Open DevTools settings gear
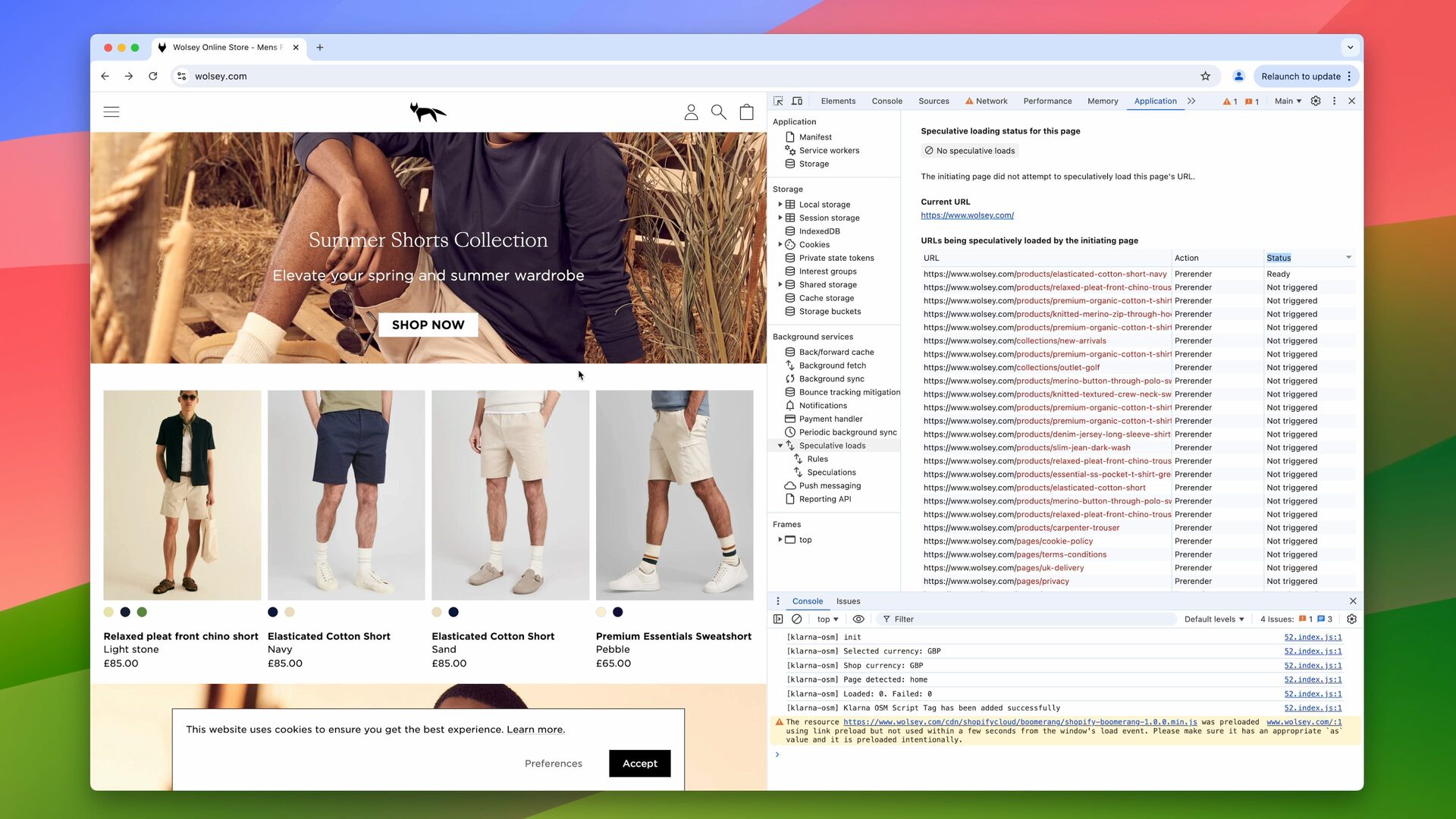 [x=1316, y=101]
